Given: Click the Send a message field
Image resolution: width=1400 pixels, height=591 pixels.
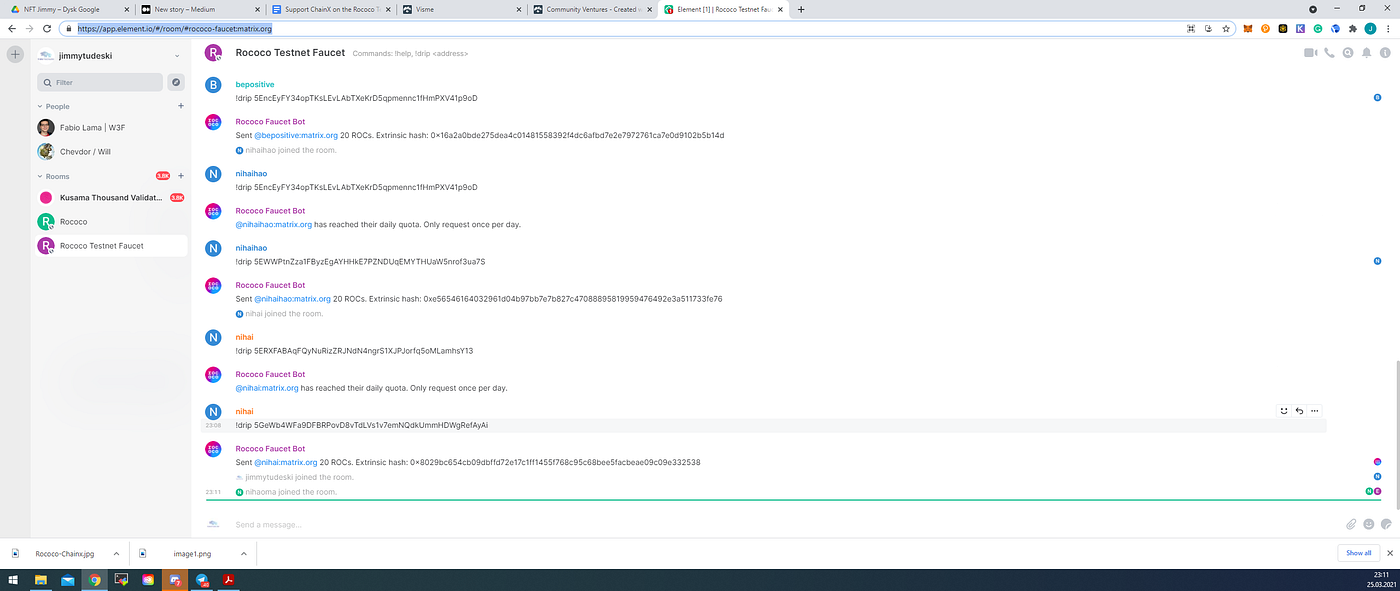Looking at the screenshot, I should pos(785,524).
